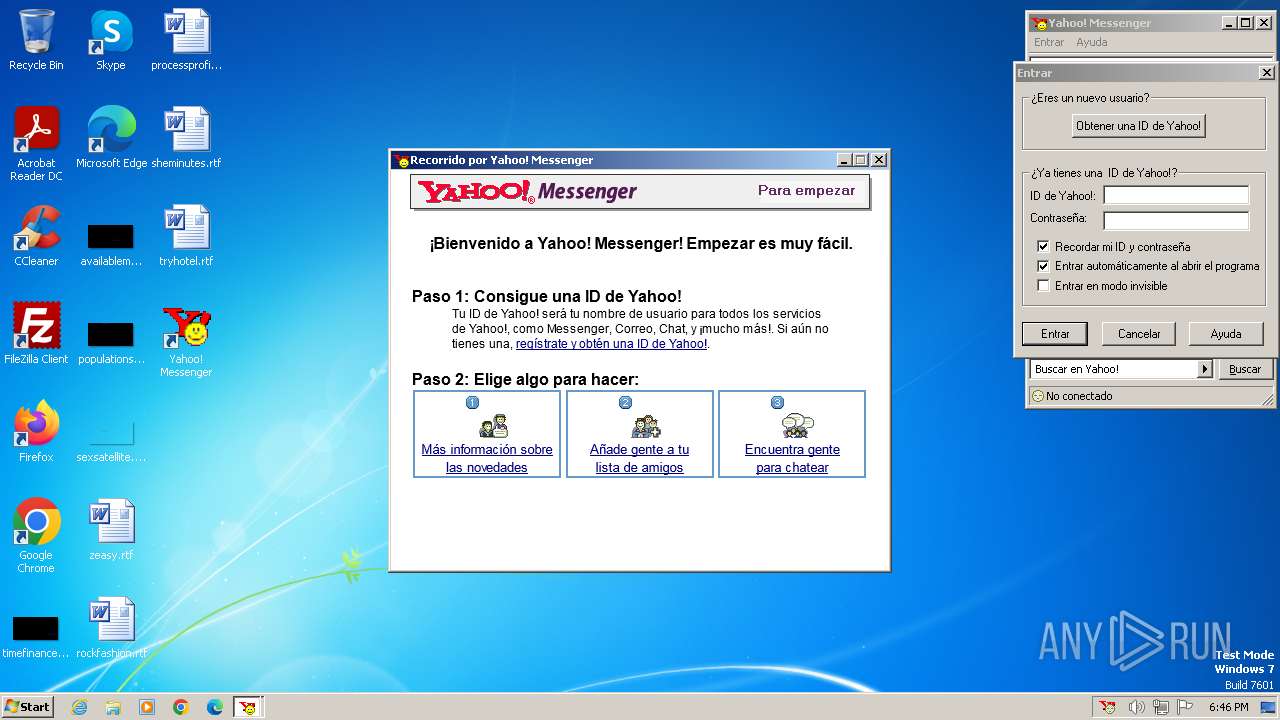Open the sheminutes.rtf file
Image resolution: width=1280 pixels, height=720 pixels.
click(x=186, y=138)
